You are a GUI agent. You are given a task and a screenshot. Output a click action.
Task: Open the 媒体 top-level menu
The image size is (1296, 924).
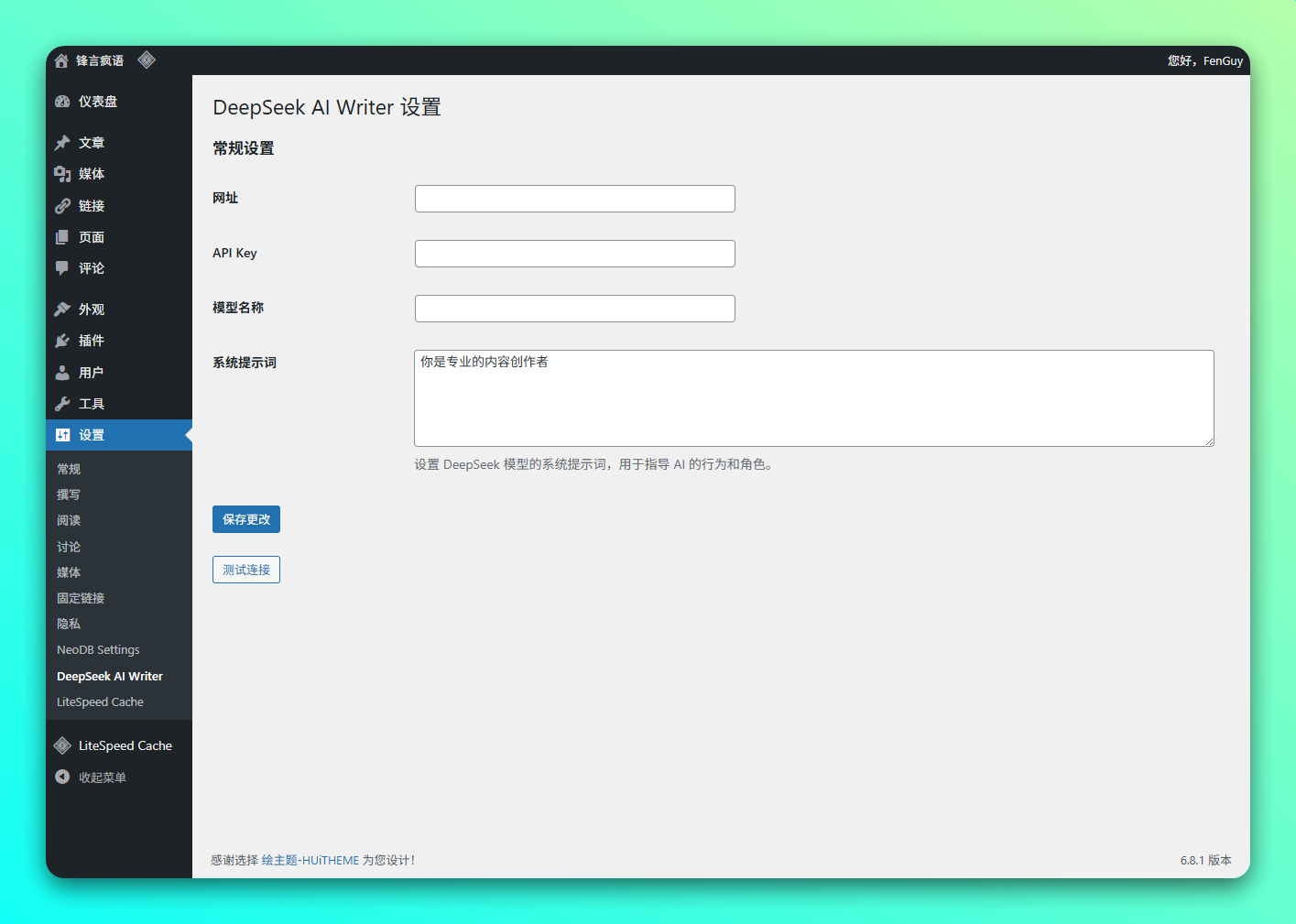click(119, 174)
